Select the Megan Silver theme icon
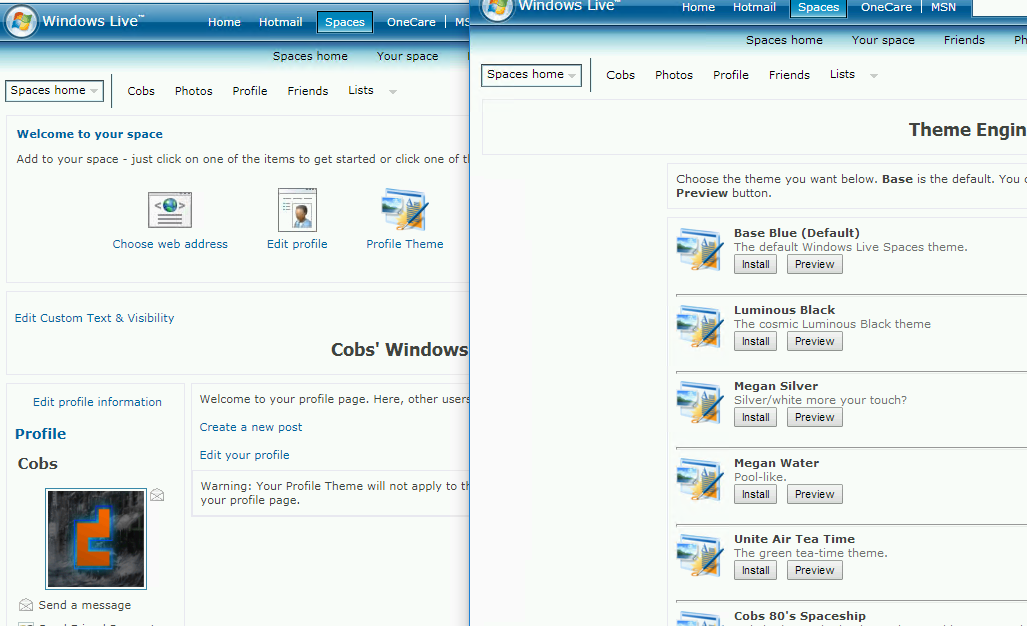 [x=700, y=402]
